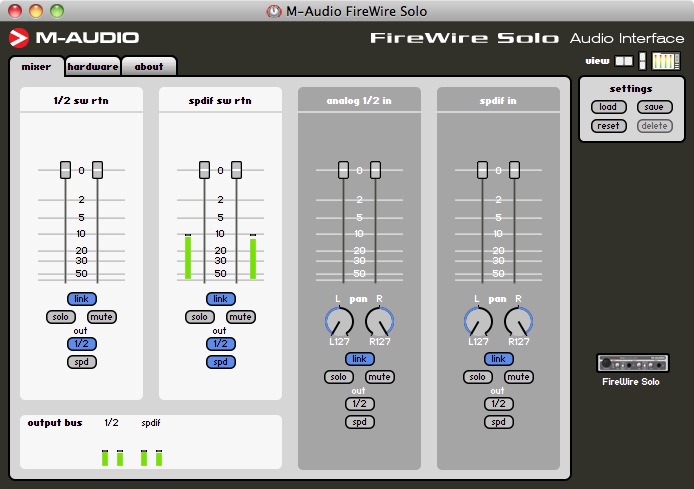Click left fader handle of spdif in

482,170
